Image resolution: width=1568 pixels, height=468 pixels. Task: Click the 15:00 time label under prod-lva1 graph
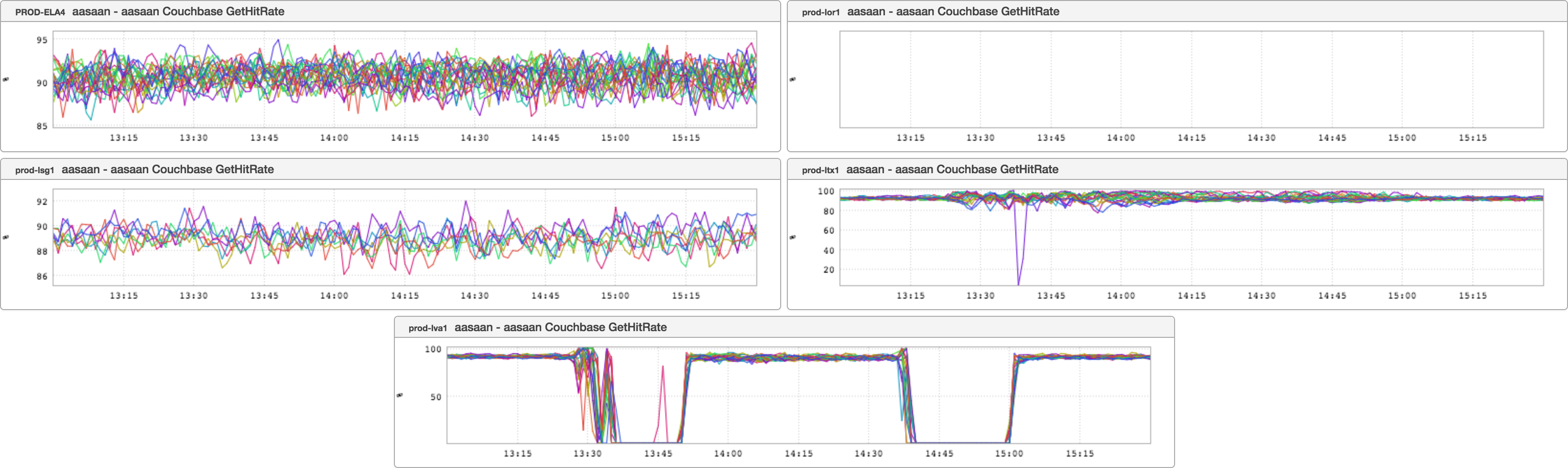click(1009, 453)
